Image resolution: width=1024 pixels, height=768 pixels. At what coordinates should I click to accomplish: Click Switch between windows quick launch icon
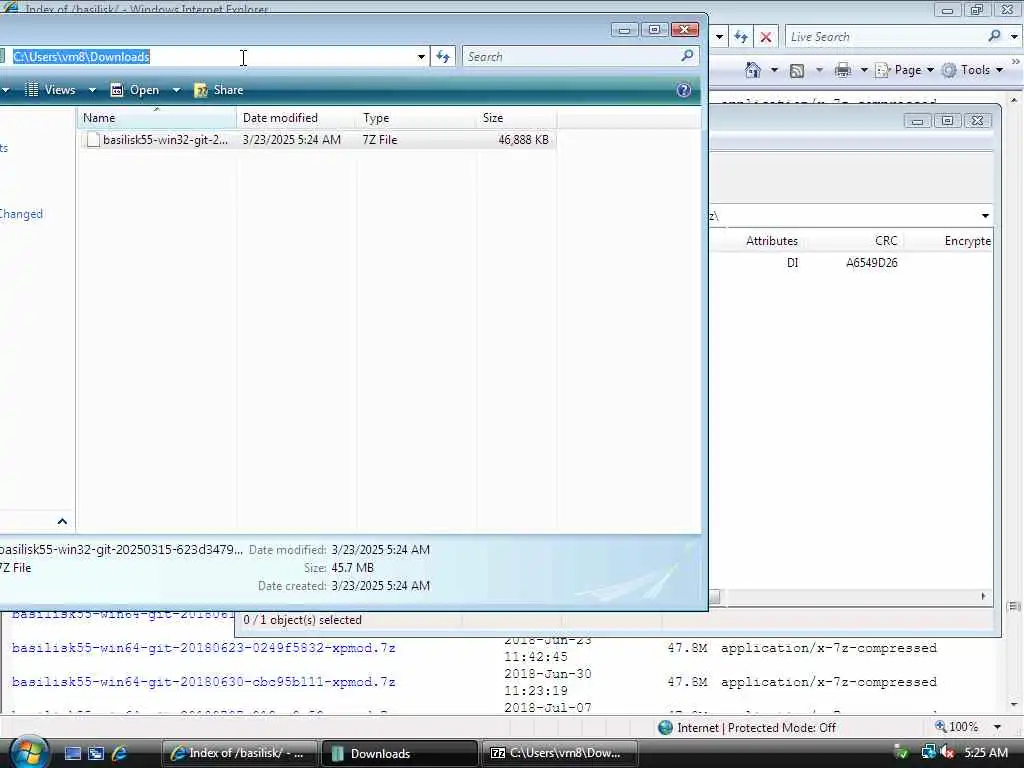[96, 754]
